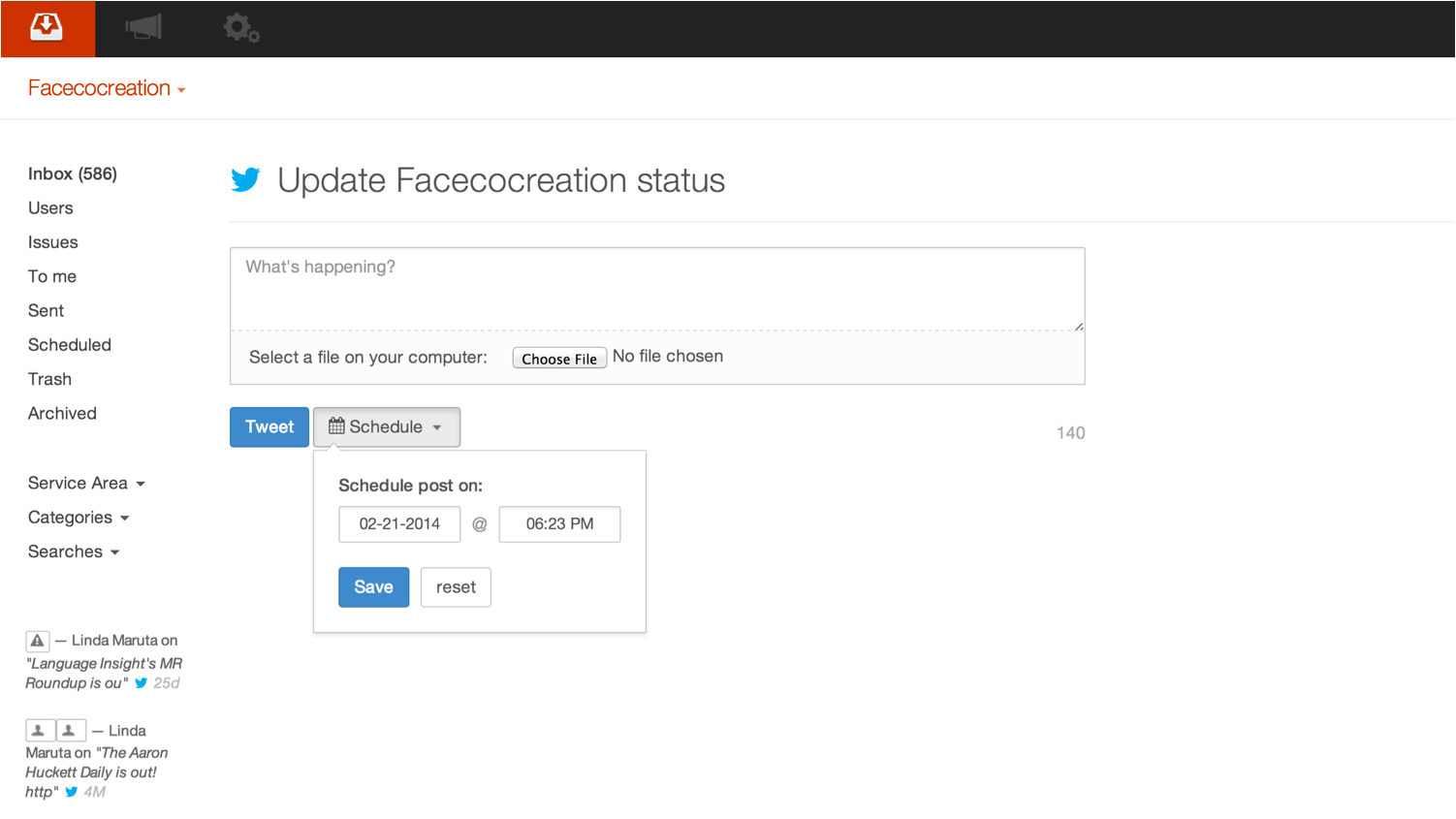1456x819 pixels.
Task: Click the Twitter bird beside 25d
Action: pyautogui.click(x=142, y=683)
